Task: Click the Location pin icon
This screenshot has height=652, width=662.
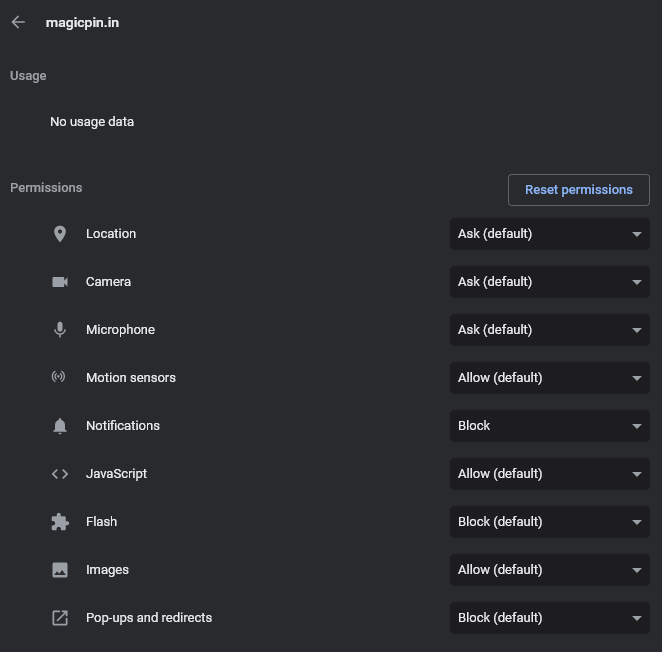Action: [60, 234]
